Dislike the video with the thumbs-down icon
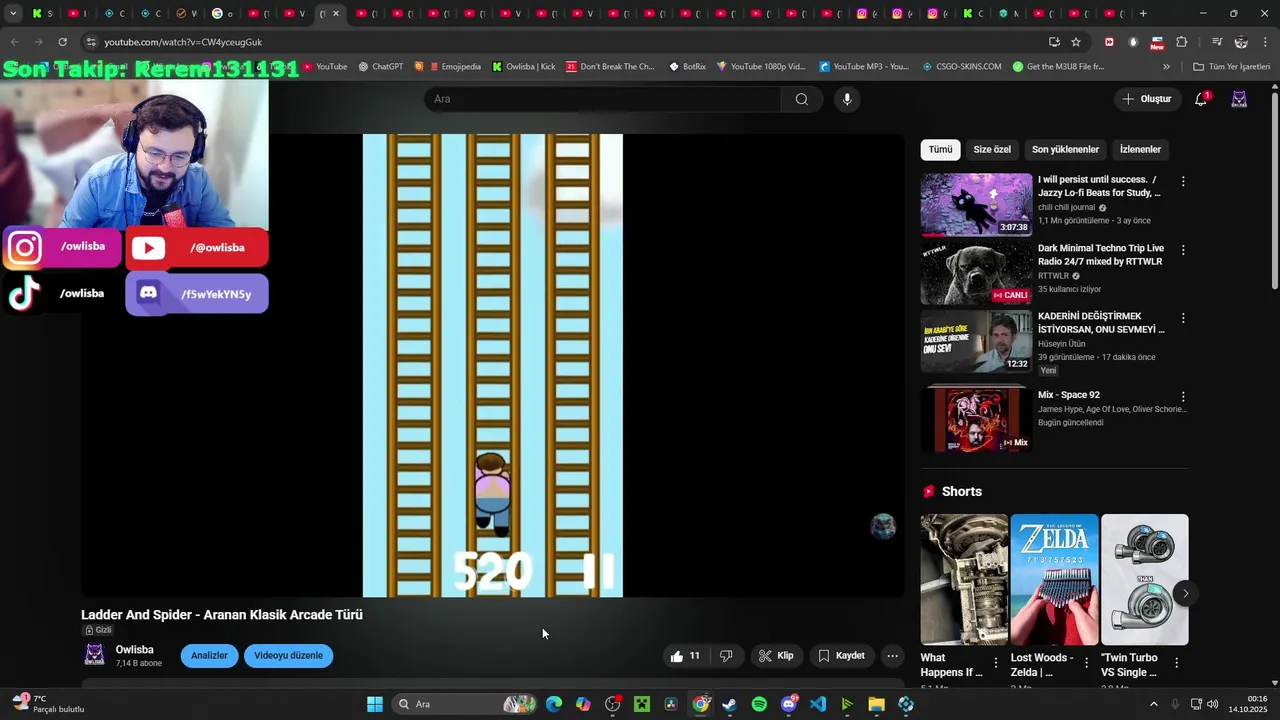The height and width of the screenshot is (720, 1280). pyautogui.click(x=726, y=656)
